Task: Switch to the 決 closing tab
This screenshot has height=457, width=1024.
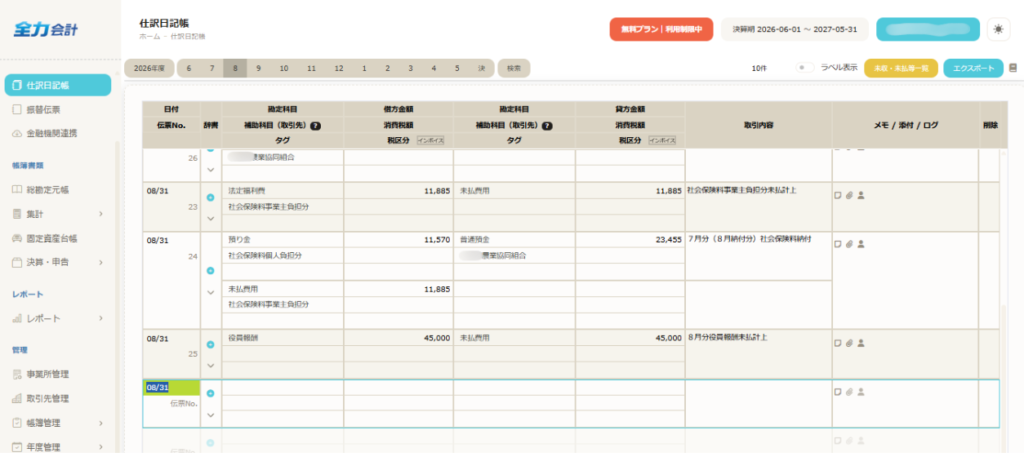Action: (x=481, y=69)
